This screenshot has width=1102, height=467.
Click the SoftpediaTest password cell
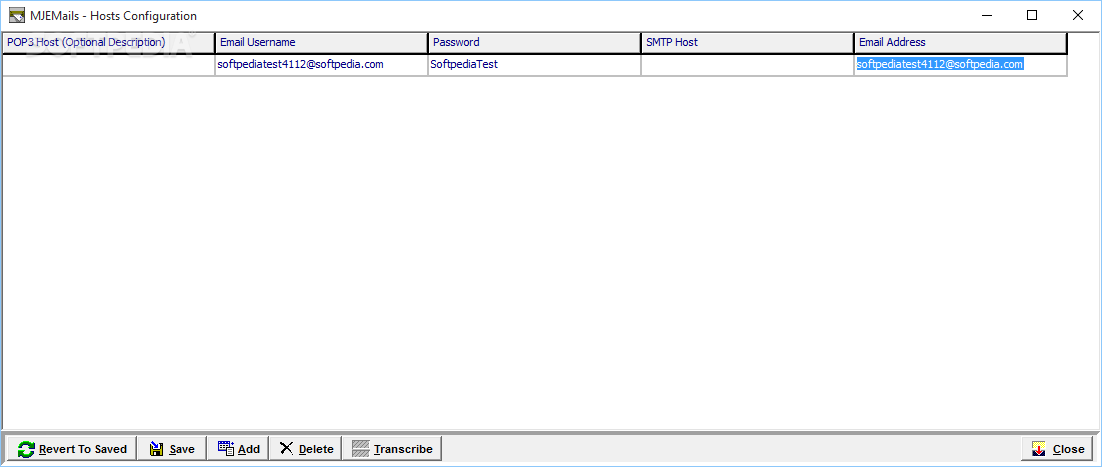coord(535,65)
